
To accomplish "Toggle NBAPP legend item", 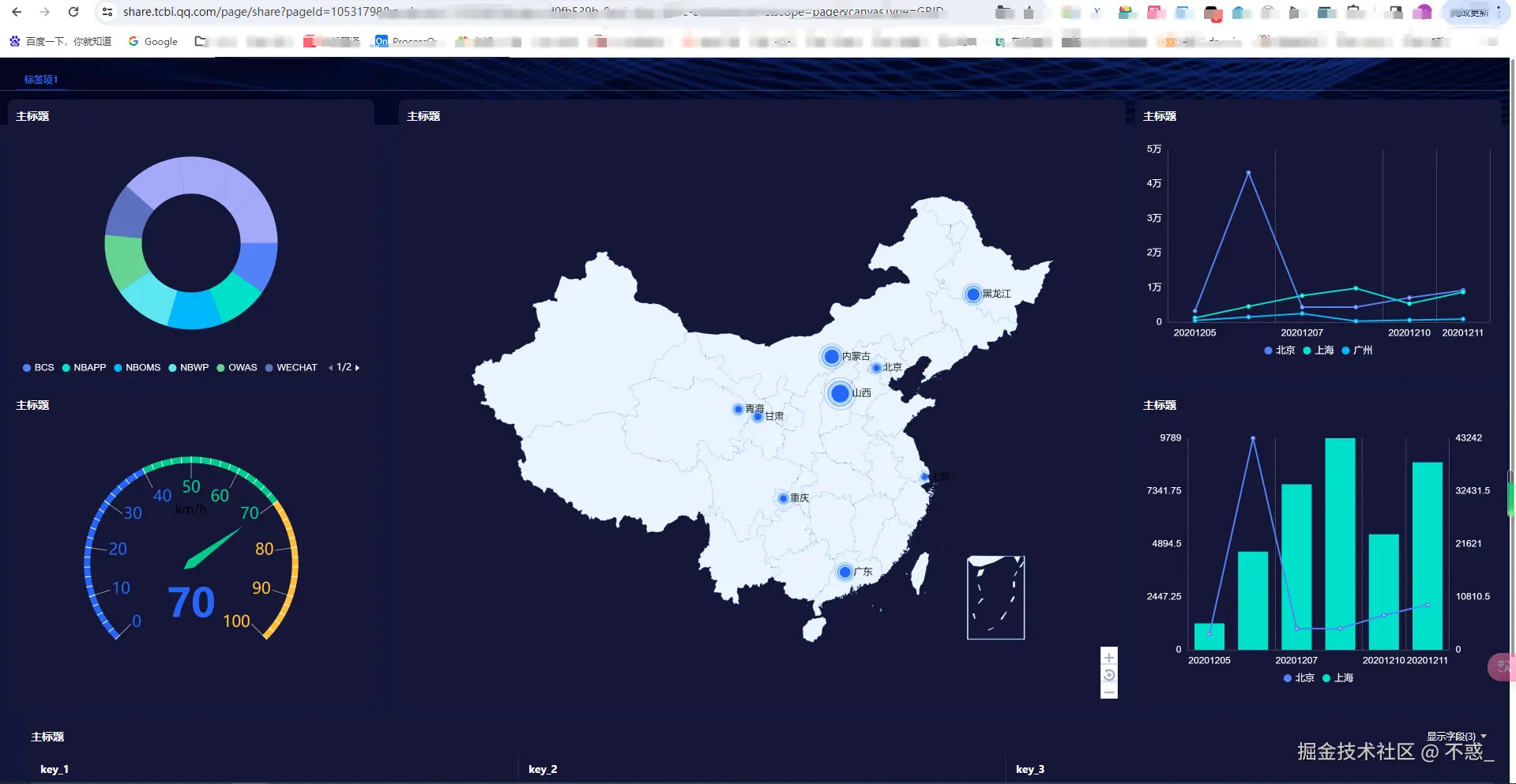I will click(85, 368).
